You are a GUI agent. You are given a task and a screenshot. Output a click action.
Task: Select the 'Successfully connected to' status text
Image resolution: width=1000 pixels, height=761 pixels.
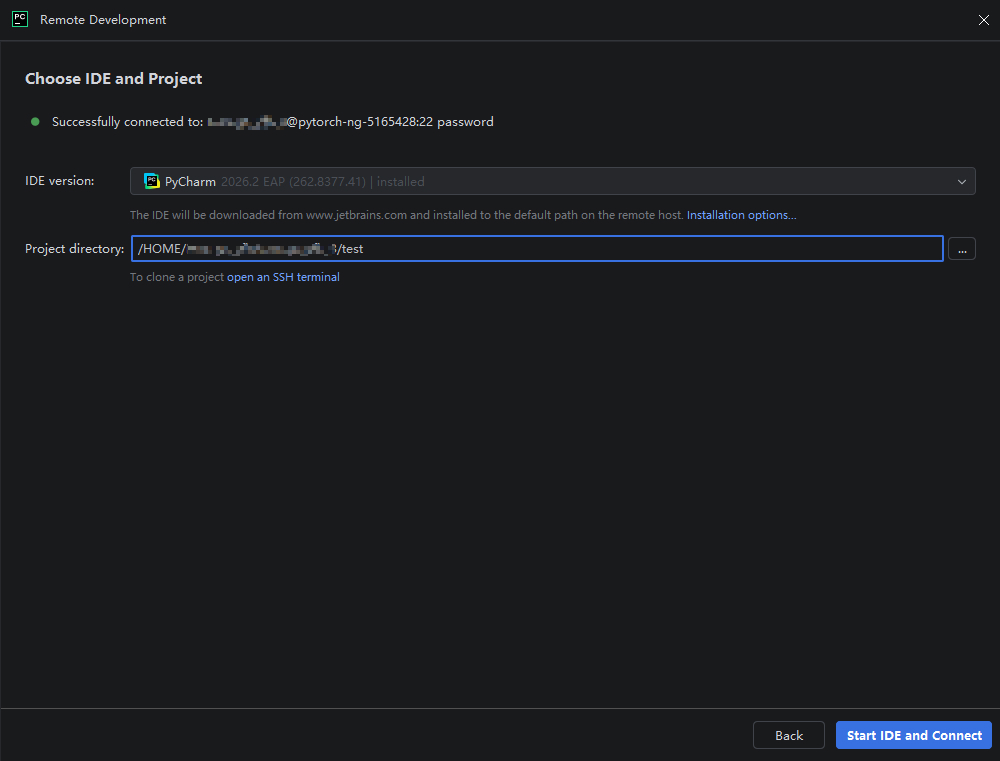128,122
